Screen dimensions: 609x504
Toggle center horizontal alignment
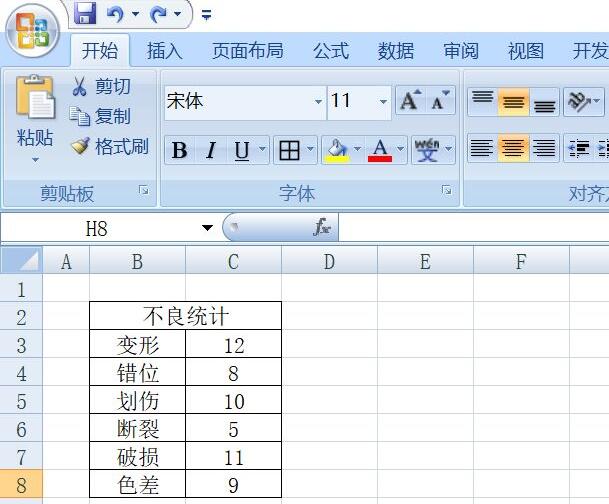(x=513, y=149)
